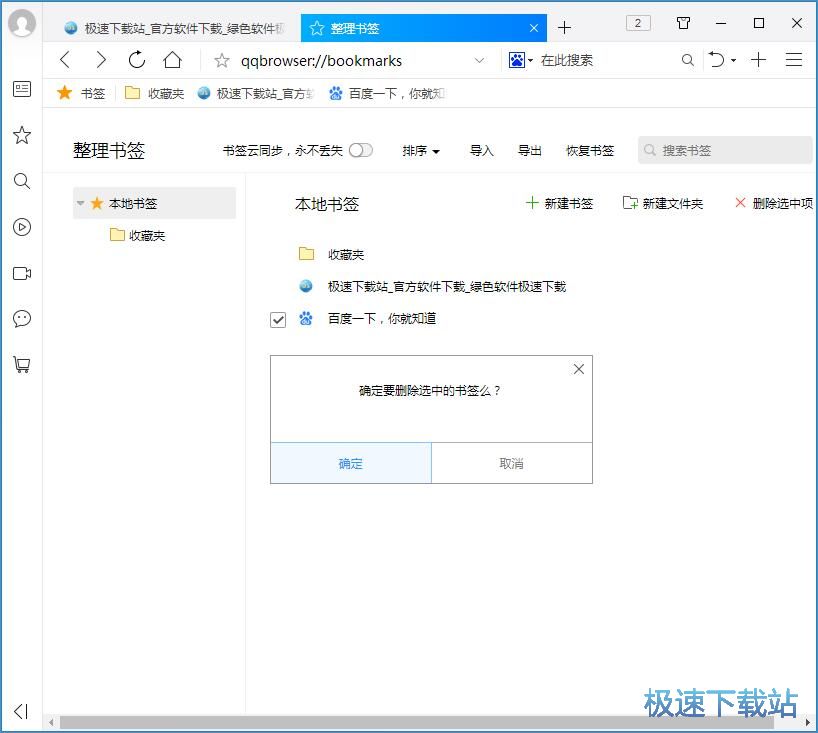The width and height of the screenshot is (818, 733).
Task: Open 书签 in the bookmarks bar
Action: pos(81,93)
